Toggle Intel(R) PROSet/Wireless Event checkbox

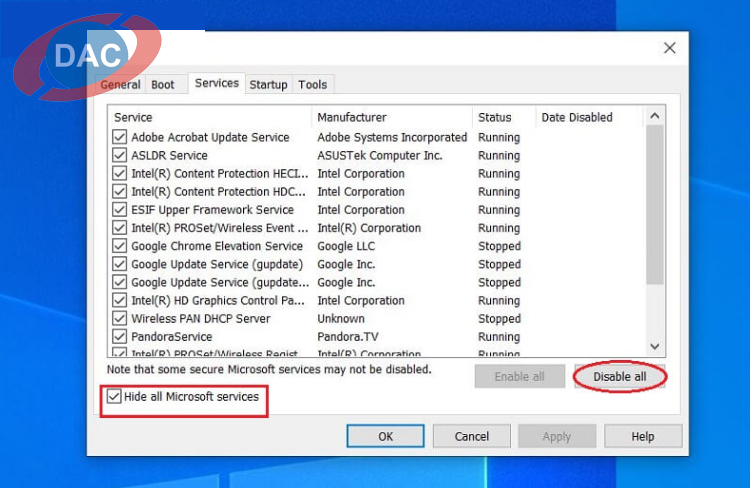pyautogui.click(x=120, y=228)
